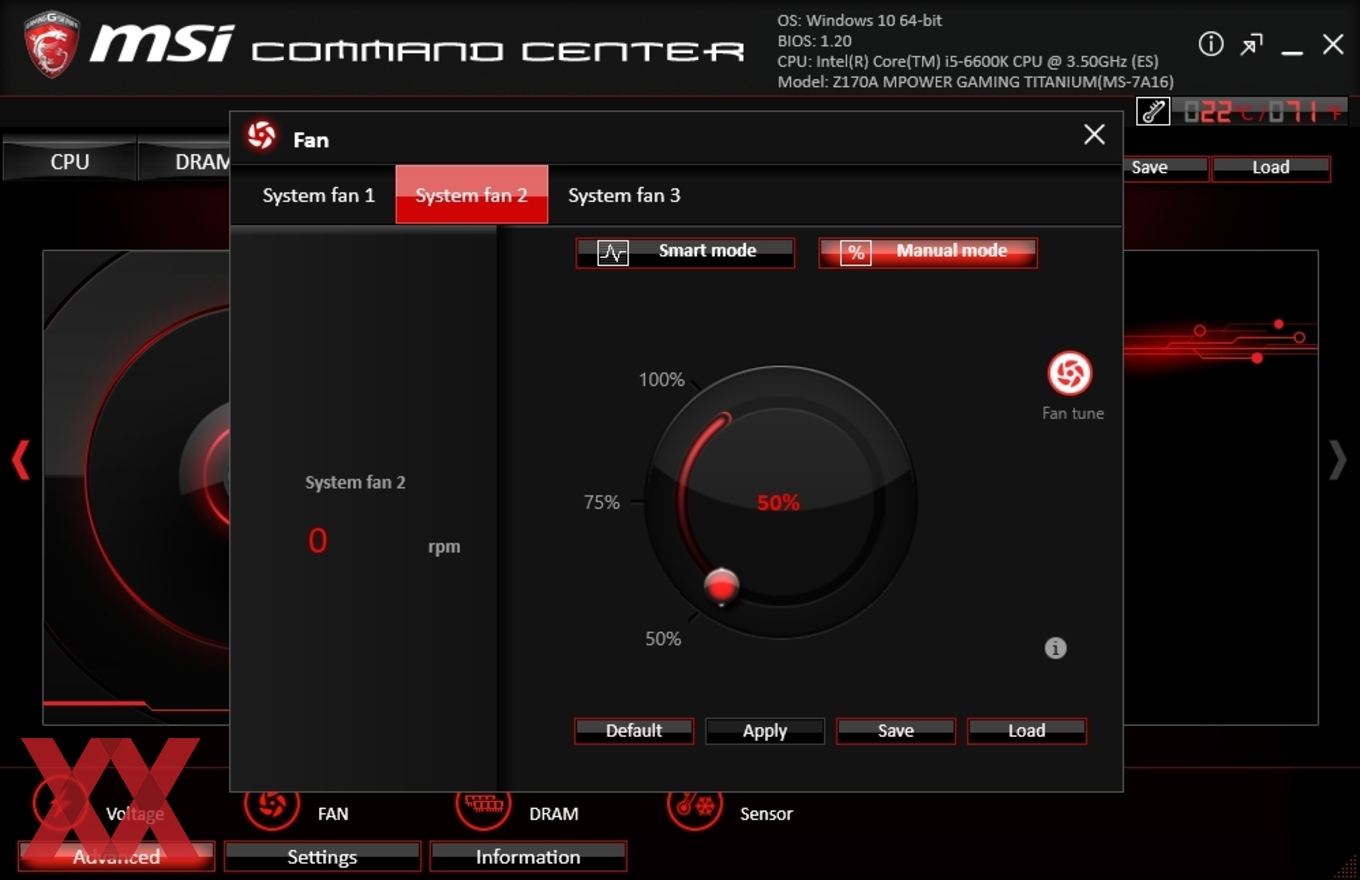Click the 50% label below the dial
The height and width of the screenshot is (880, 1360).
(663, 639)
